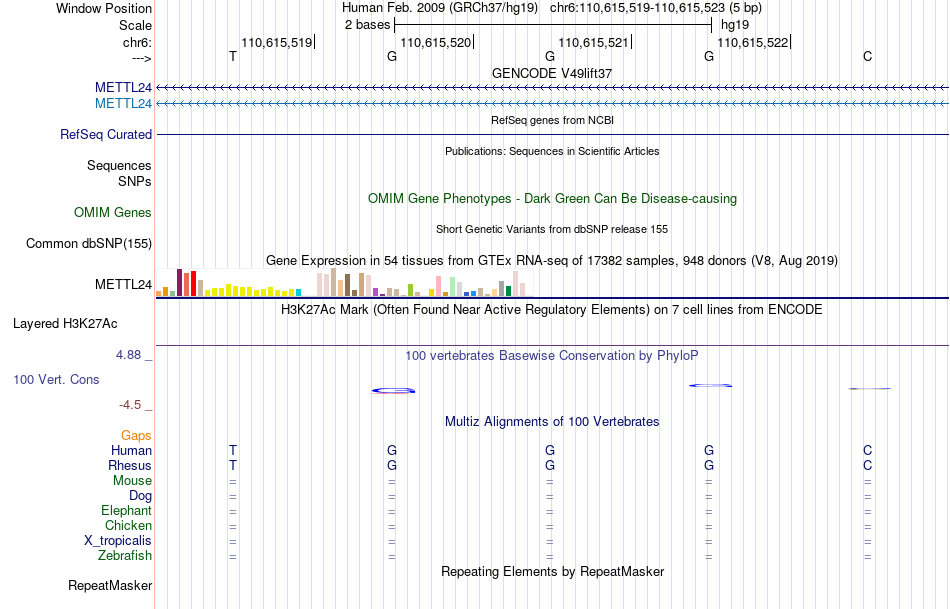Click the SNPs track label

pos(135,181)
